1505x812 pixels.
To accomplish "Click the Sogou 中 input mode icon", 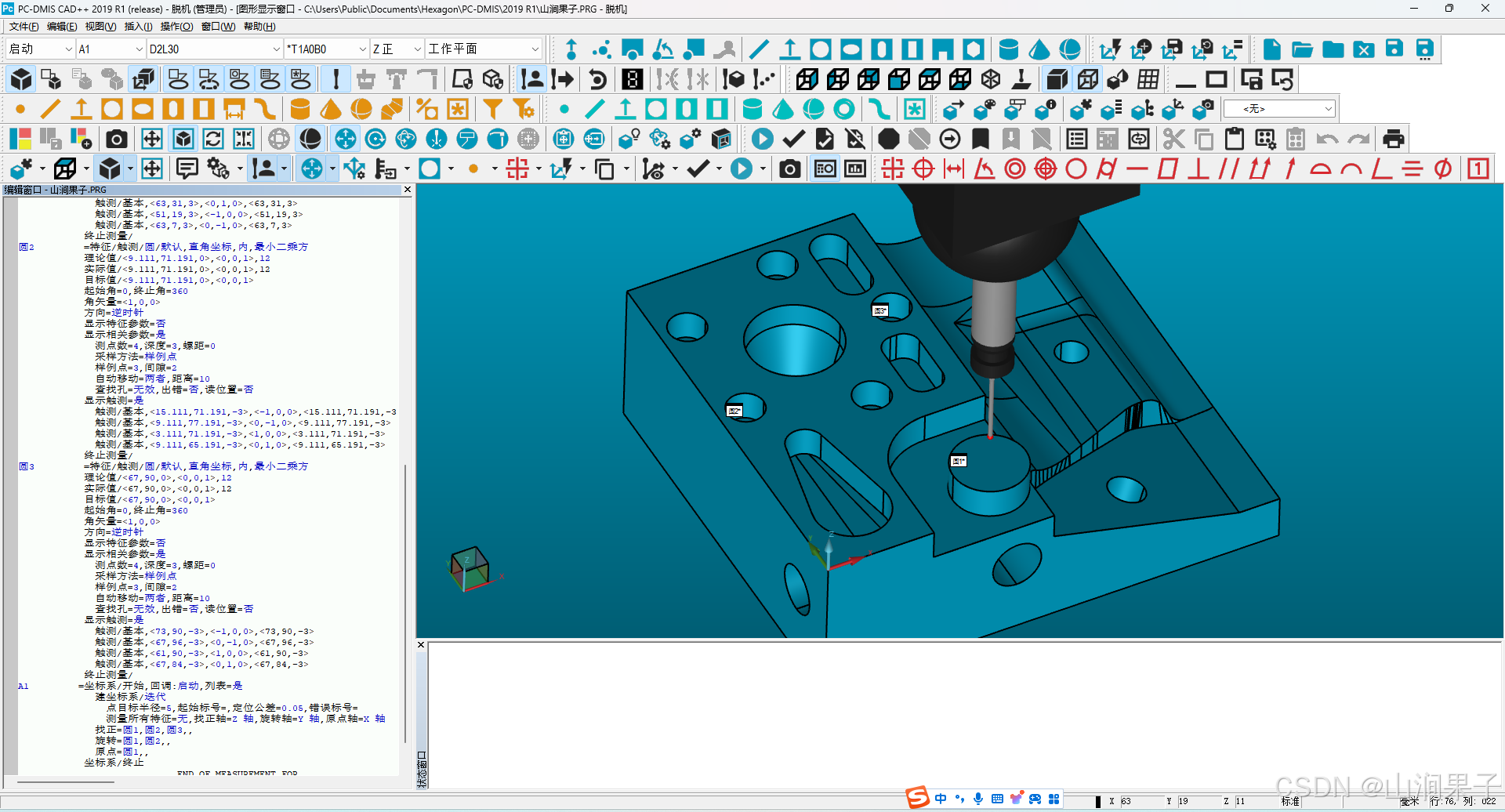I will pyautogui.click(x=941, y=799).
